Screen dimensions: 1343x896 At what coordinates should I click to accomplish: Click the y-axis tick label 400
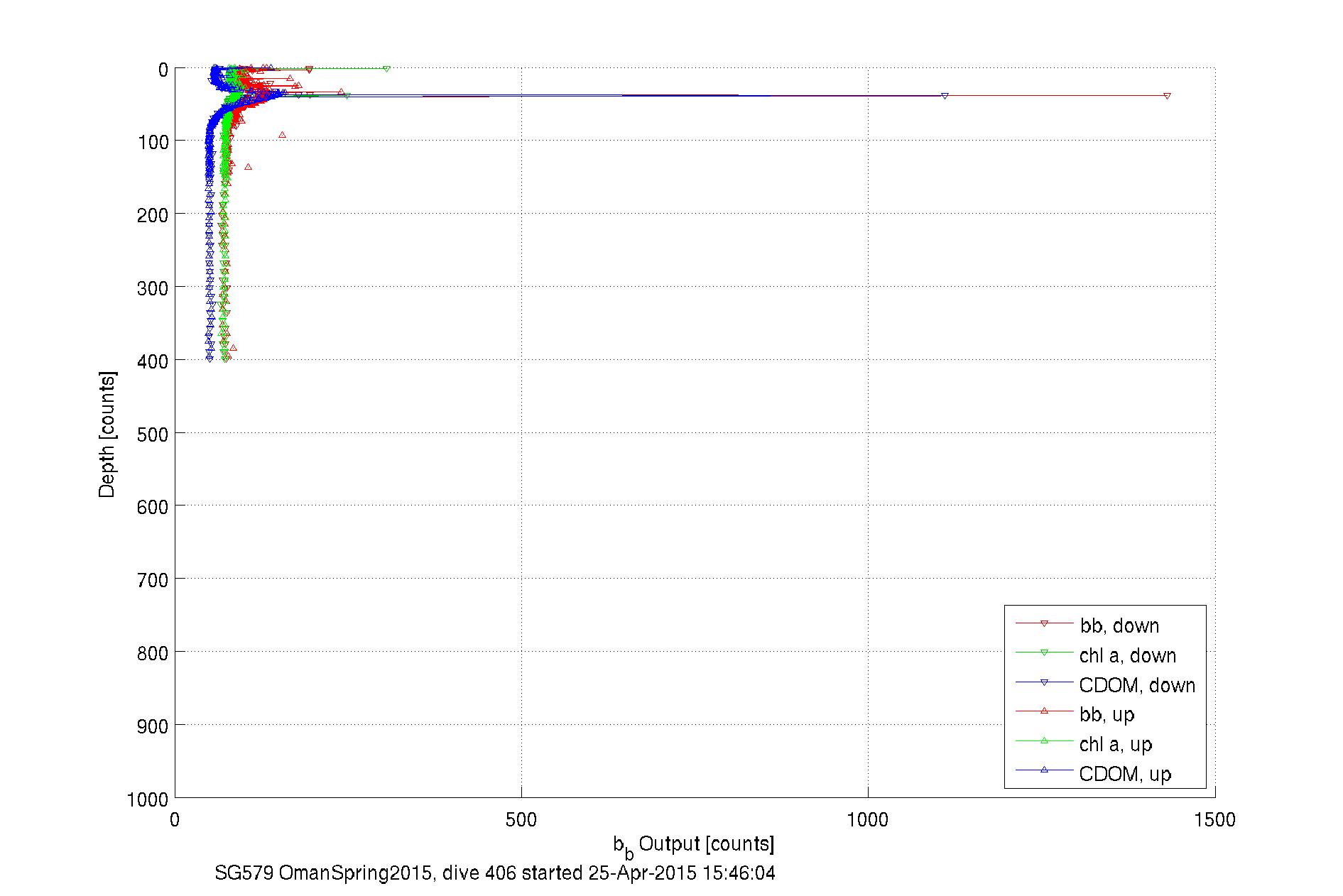(x=153, y=361)
